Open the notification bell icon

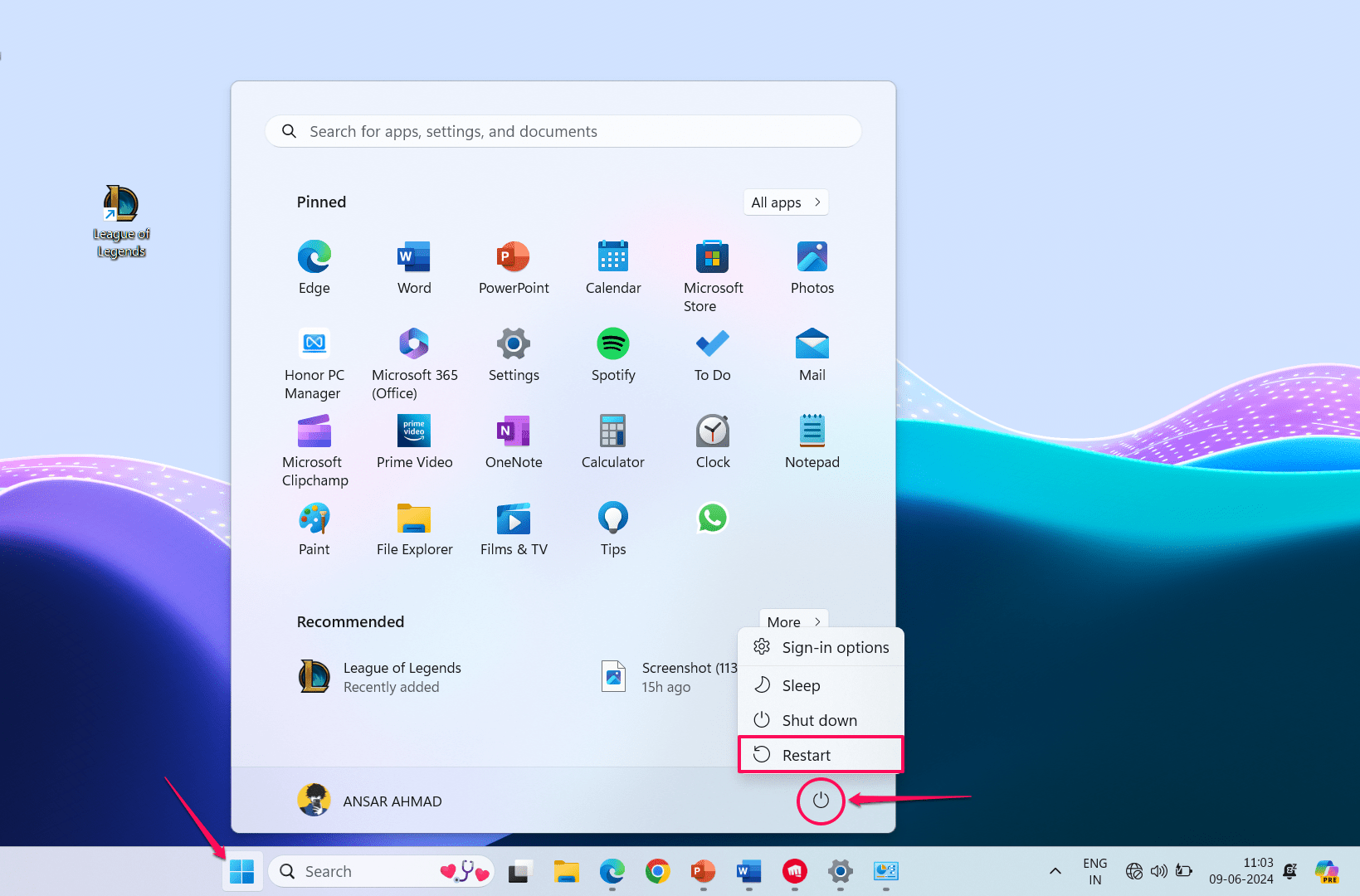coord(1290,871)
